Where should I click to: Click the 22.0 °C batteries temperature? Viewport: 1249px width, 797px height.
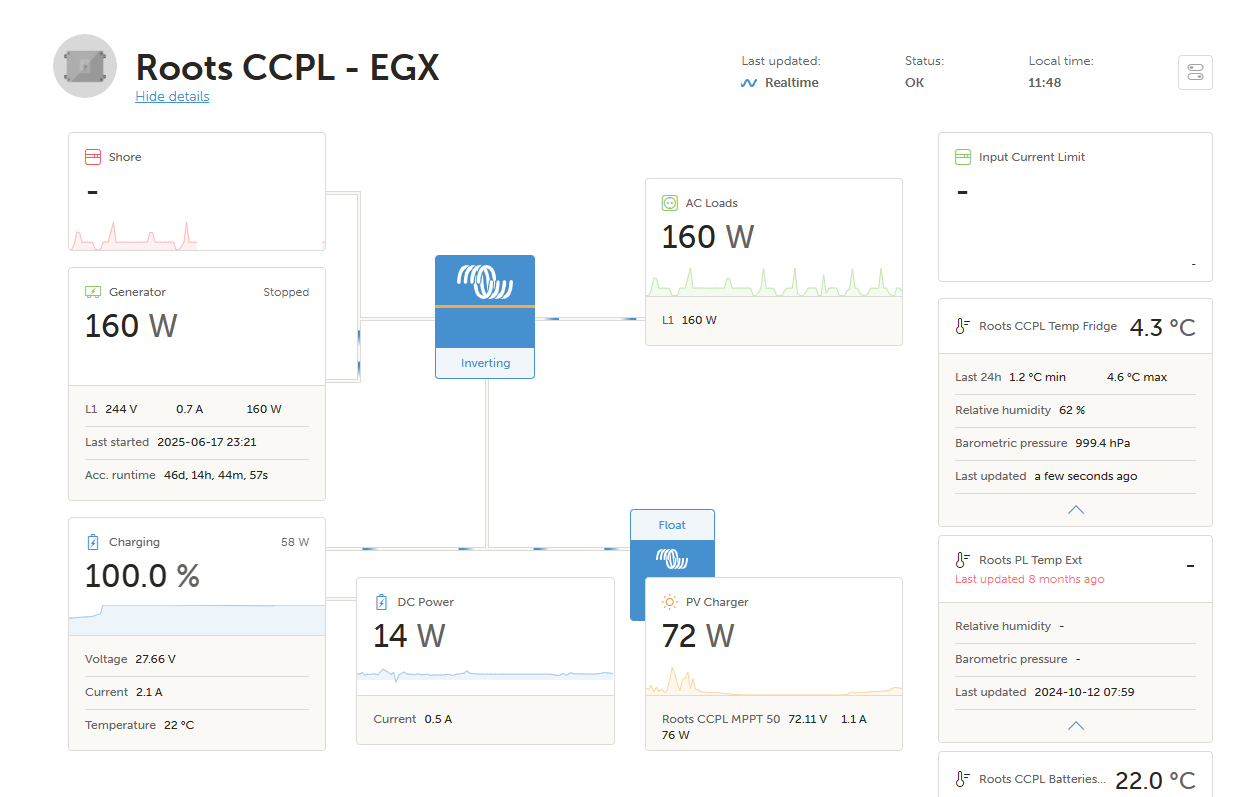[1155, 781]
